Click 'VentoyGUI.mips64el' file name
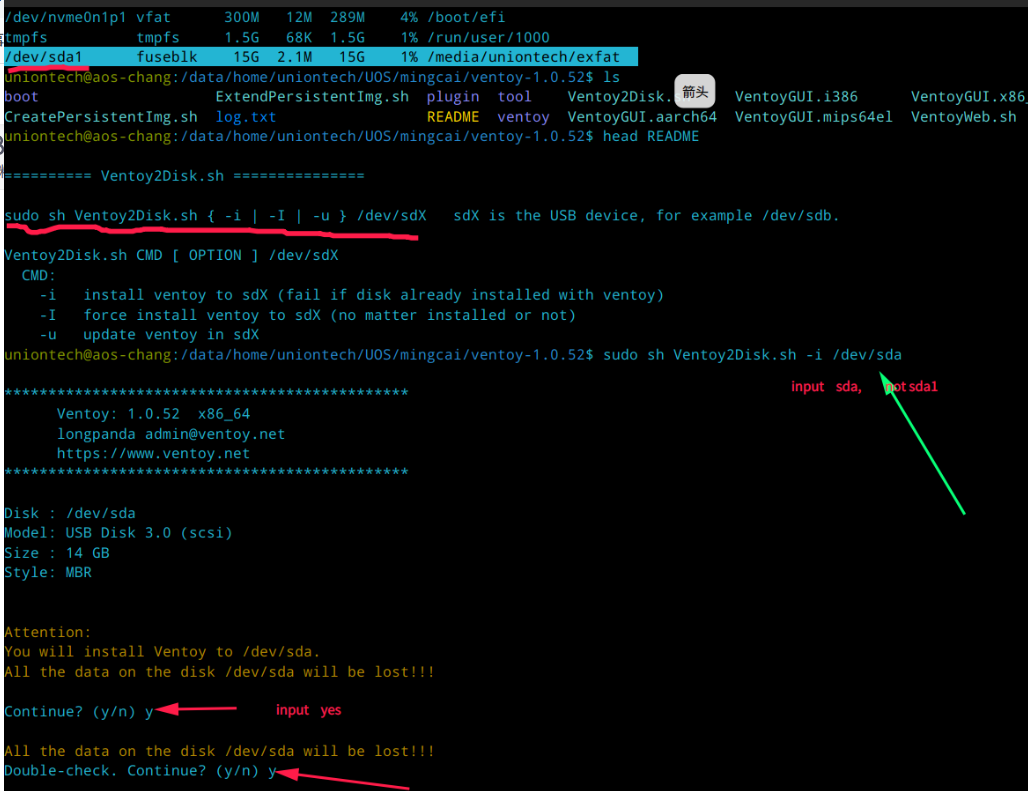 click(813, 117)
